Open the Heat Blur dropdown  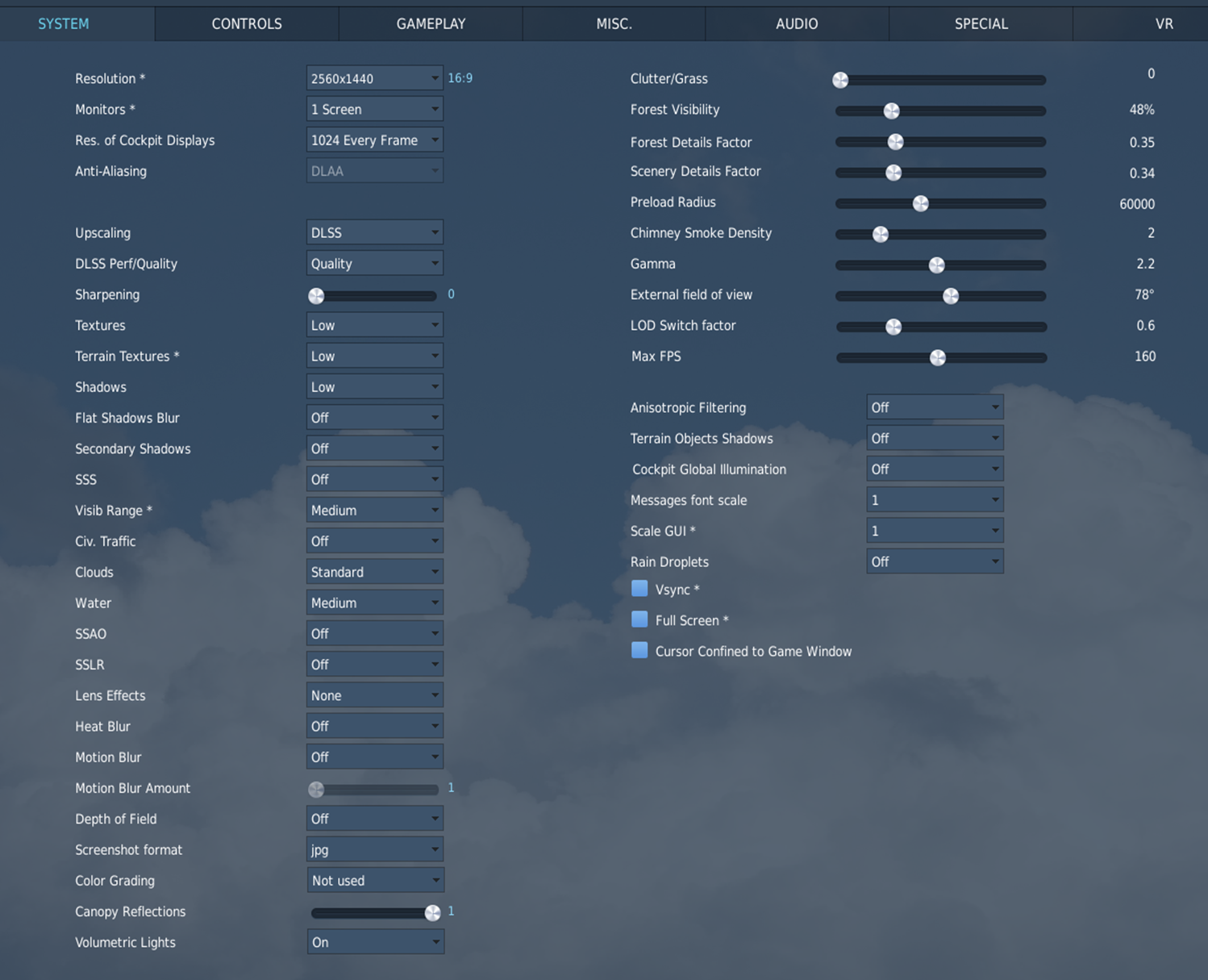(x=374, y=726)
